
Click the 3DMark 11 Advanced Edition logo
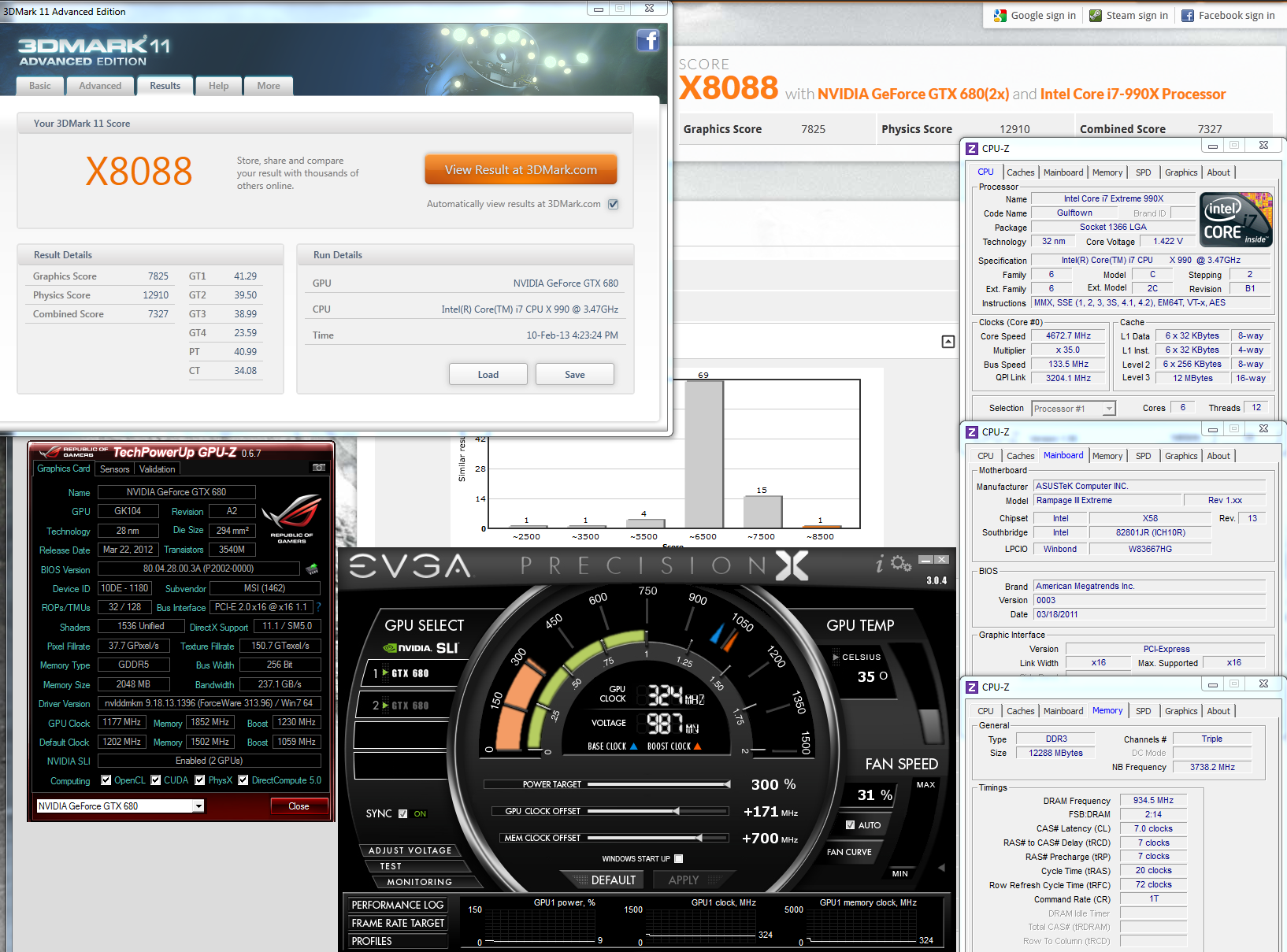(x=94, y=51)
